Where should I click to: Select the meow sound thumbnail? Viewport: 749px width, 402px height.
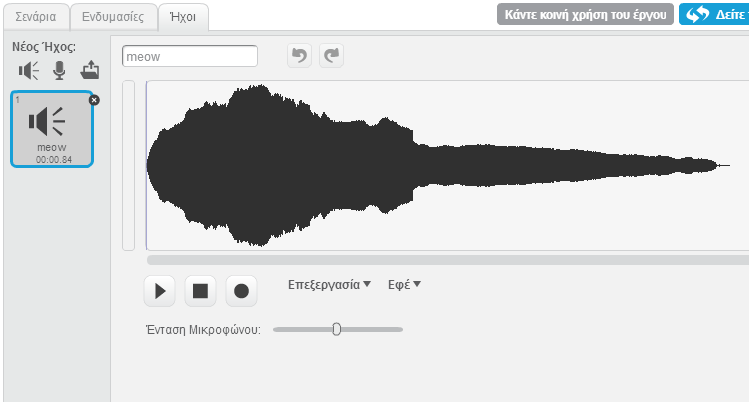point(52,128)
